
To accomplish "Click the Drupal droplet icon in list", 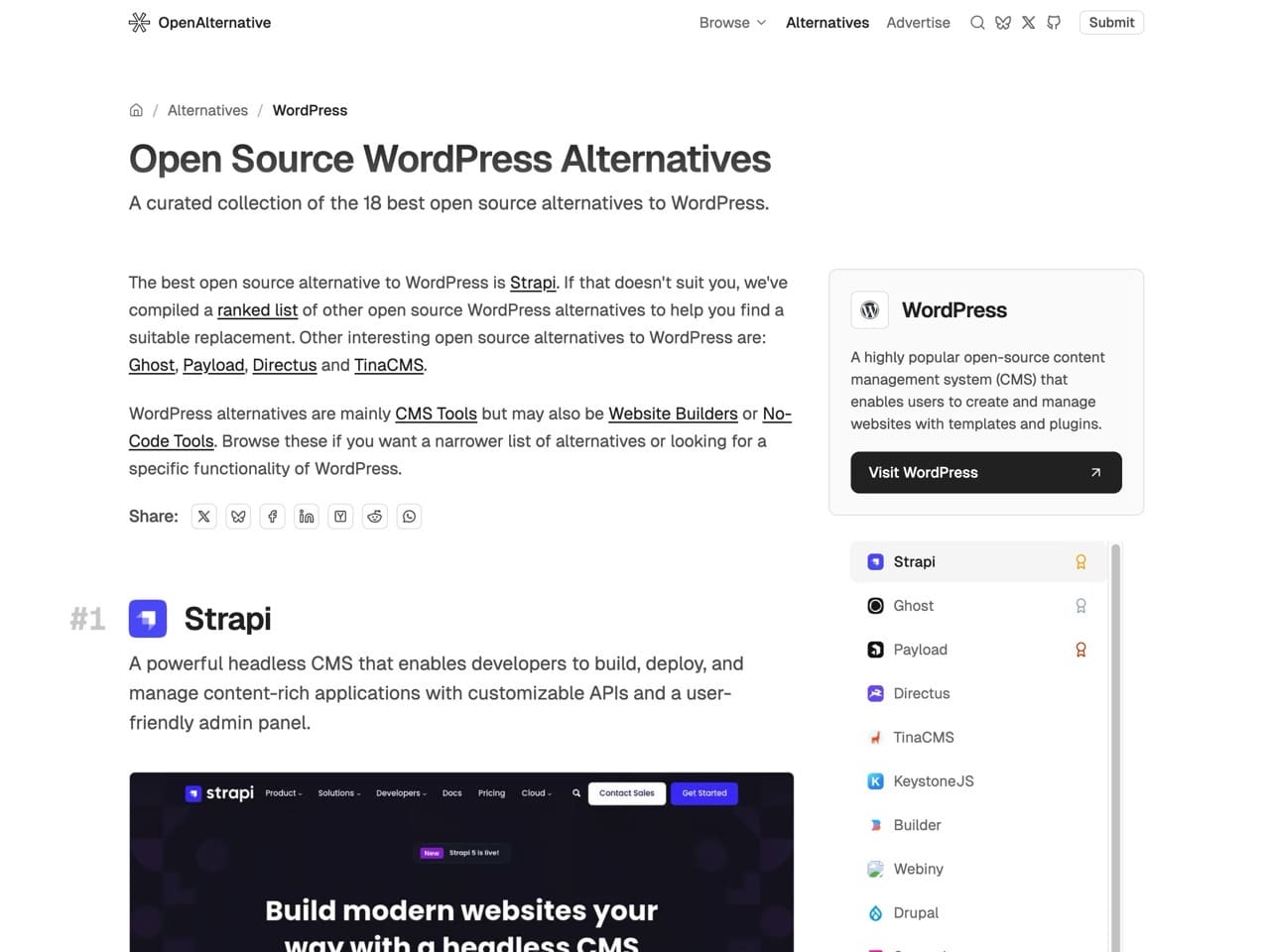I will point(875,912).
